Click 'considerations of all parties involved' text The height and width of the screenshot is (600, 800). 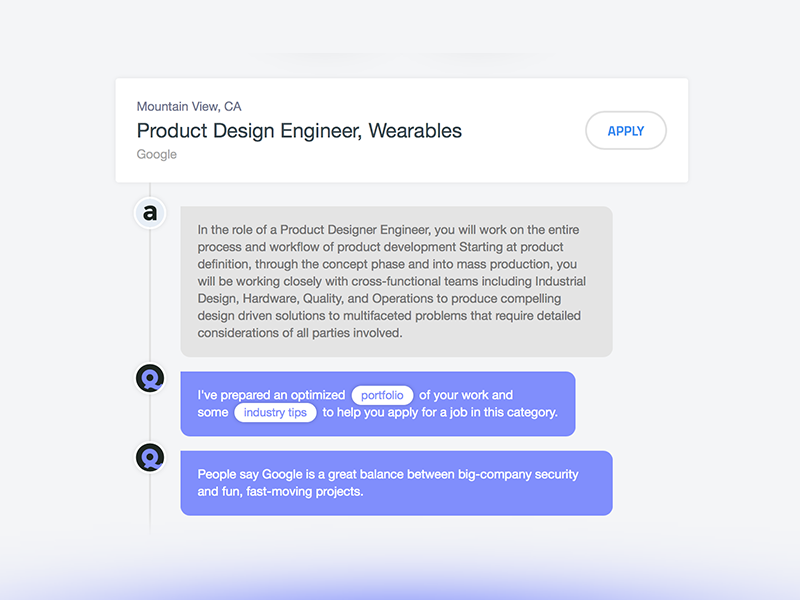(x=299, y=333)
